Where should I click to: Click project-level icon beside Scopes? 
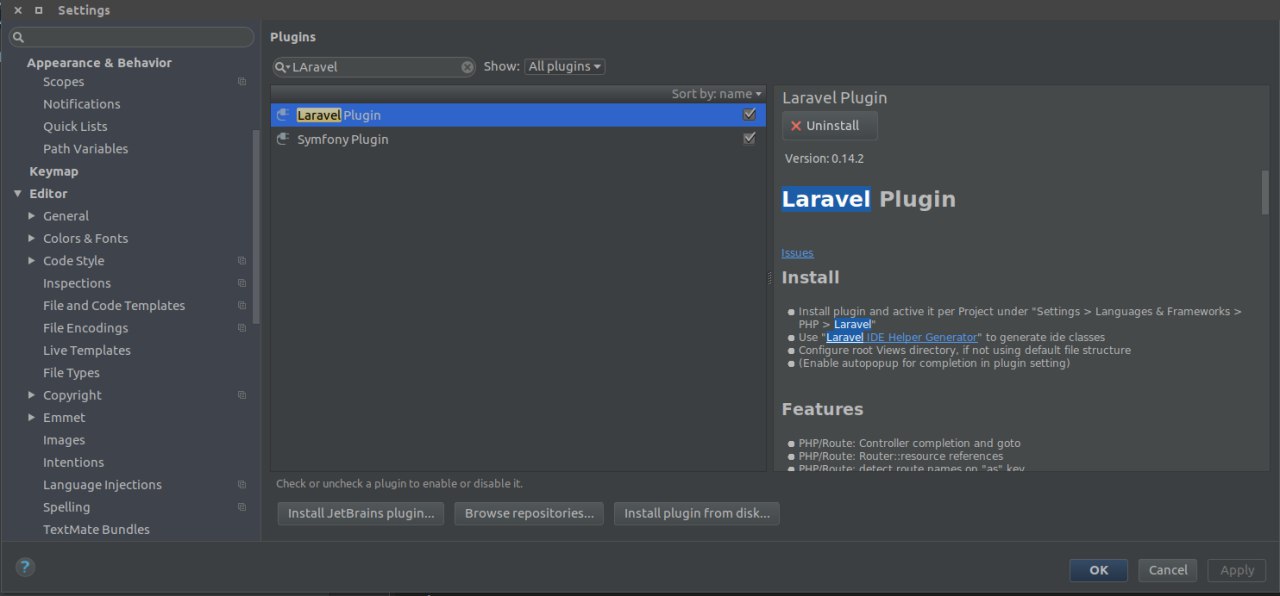(x=242, y=82)
